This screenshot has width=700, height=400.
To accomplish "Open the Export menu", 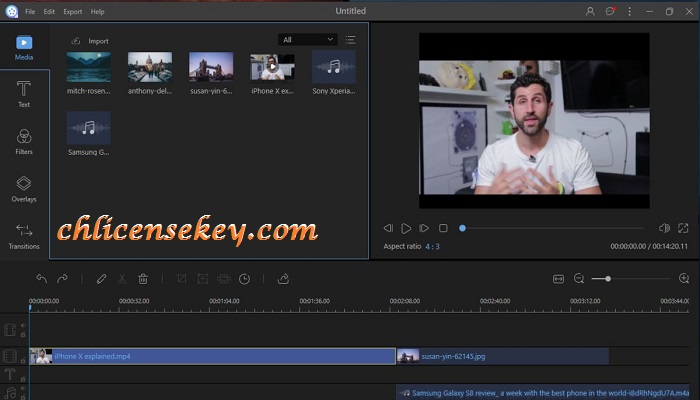I will [73, 12].
